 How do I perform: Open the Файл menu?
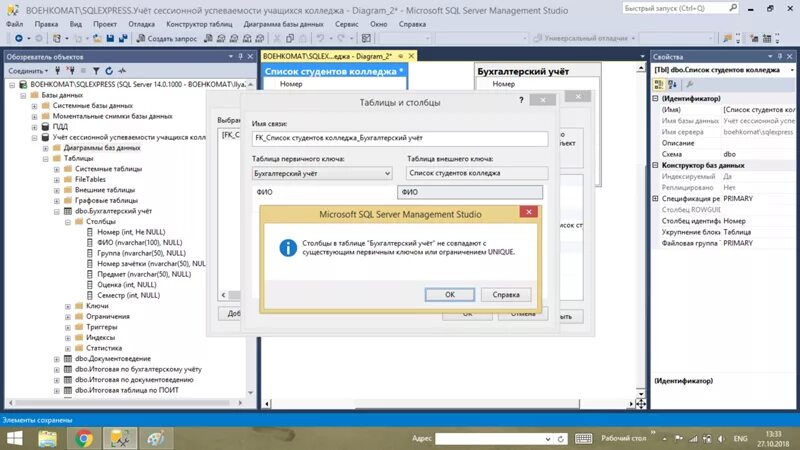click(x=14, y=24)
